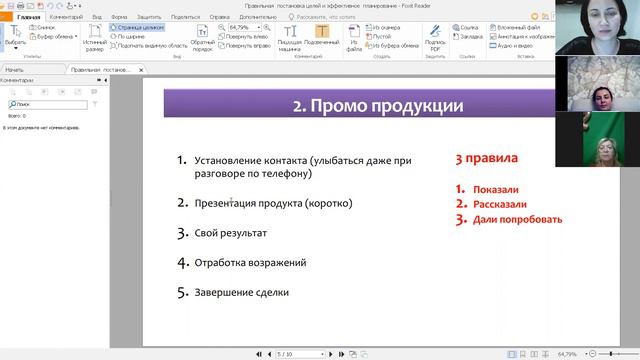Toggle facing pages view mode in status bar
Viewport: 640px width, 360px height.
click(x=534, y=354)
